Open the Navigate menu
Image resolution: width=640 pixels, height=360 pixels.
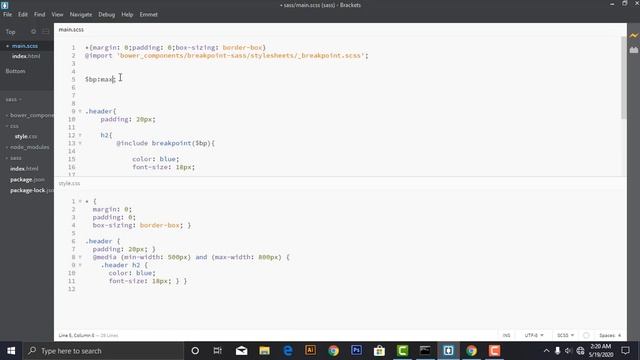tap(81, 14)
